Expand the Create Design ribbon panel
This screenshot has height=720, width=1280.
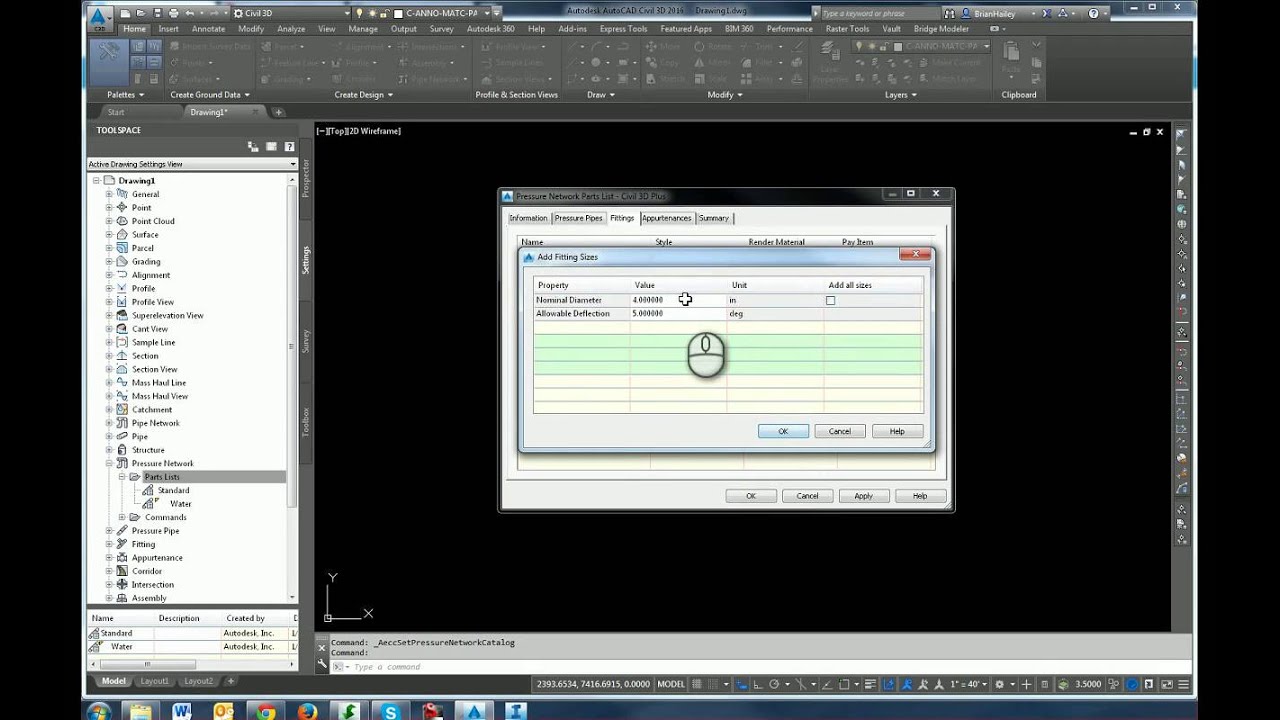coord(363,95)
